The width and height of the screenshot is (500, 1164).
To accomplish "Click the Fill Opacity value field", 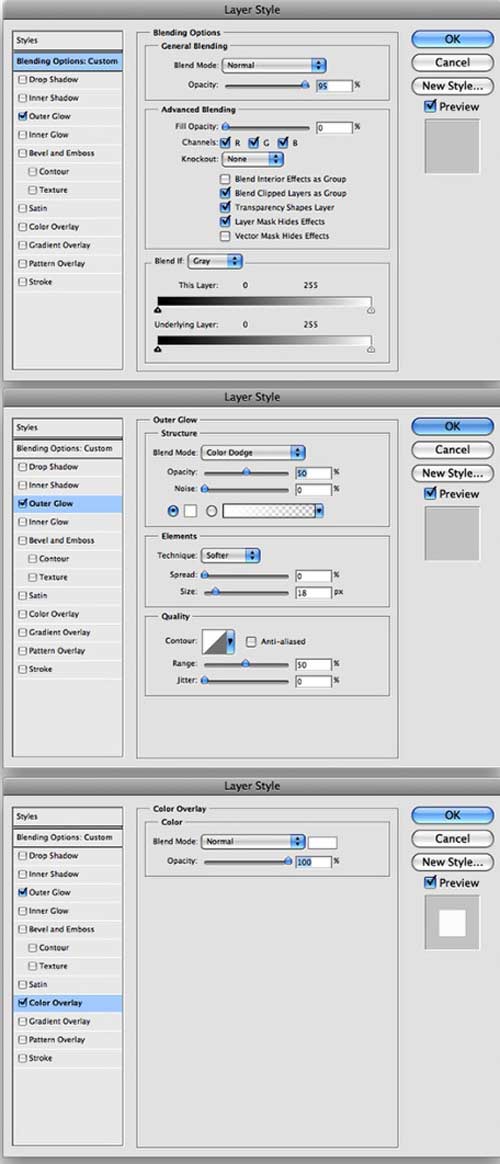I will 334,128.
